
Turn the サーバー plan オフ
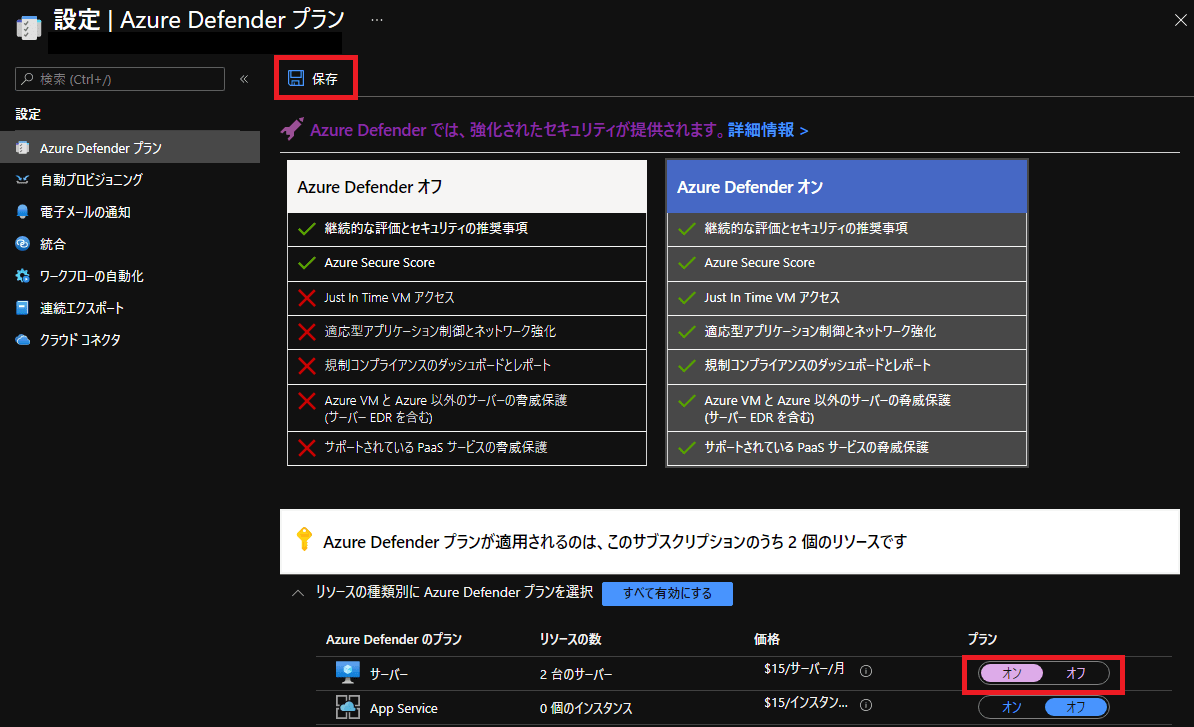pyautogui.click(x=1076, y=673)
